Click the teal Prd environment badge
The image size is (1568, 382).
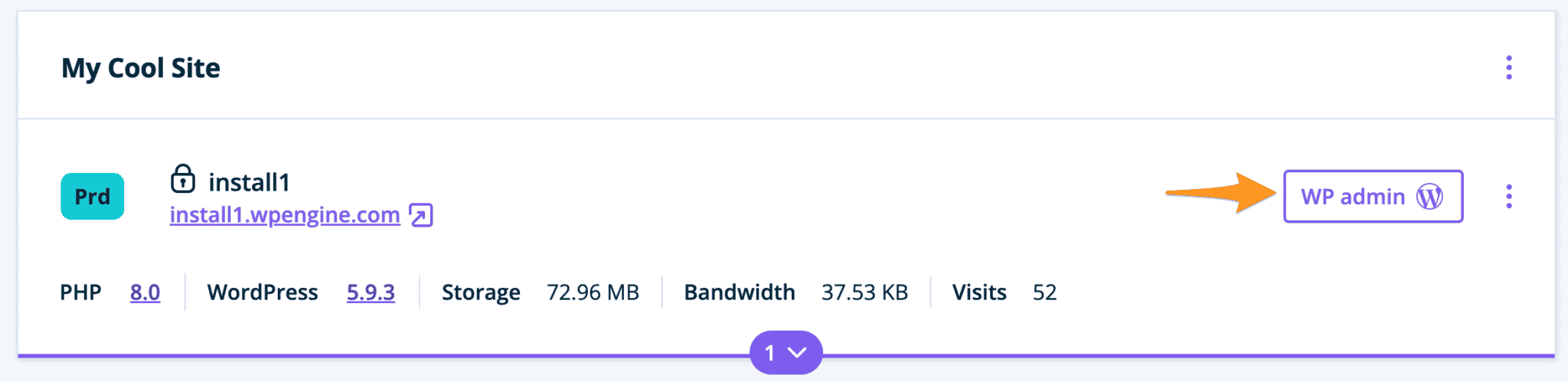click(x=93, y=197)
